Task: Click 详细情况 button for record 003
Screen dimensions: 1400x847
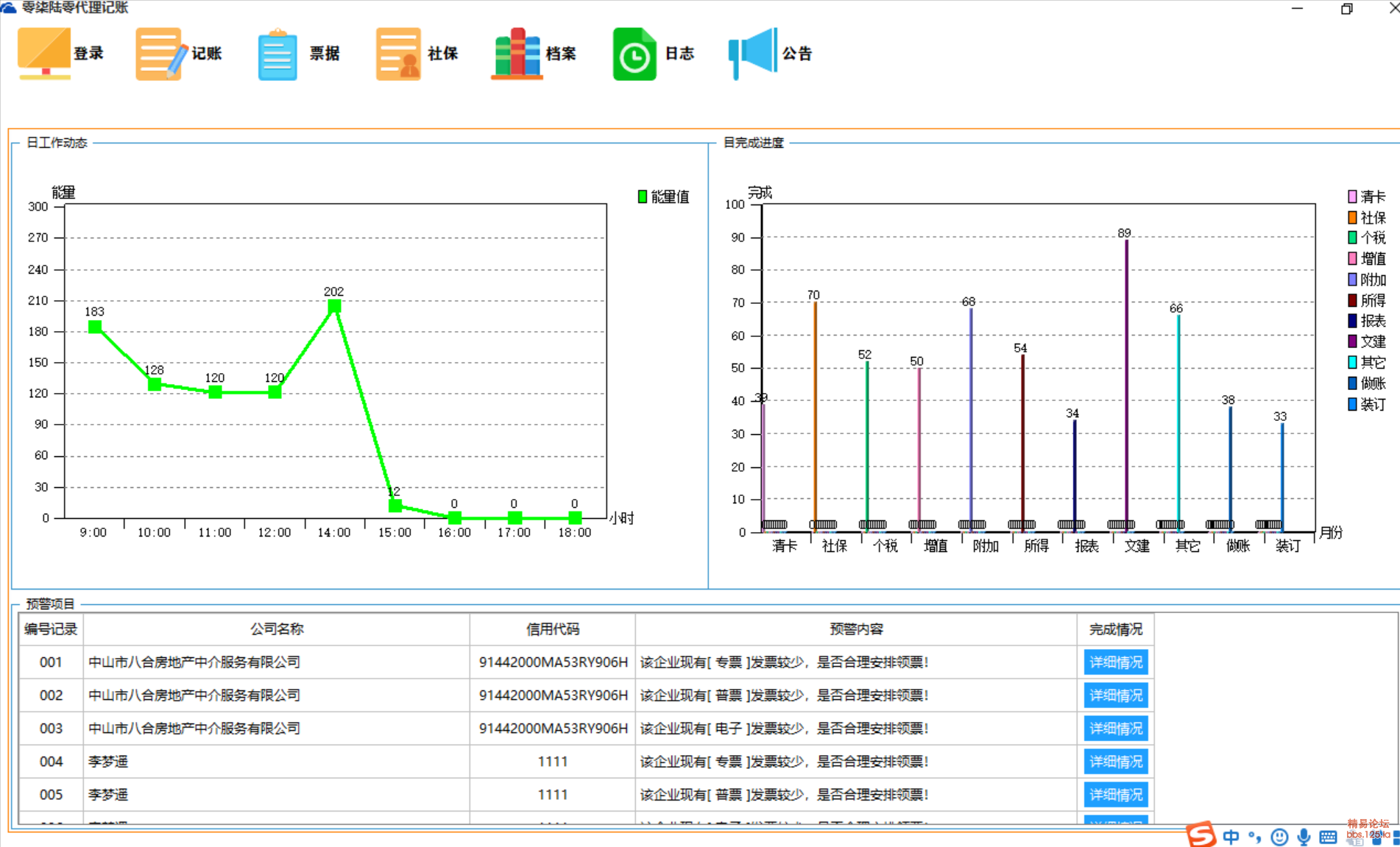Action: [1116, 729]
